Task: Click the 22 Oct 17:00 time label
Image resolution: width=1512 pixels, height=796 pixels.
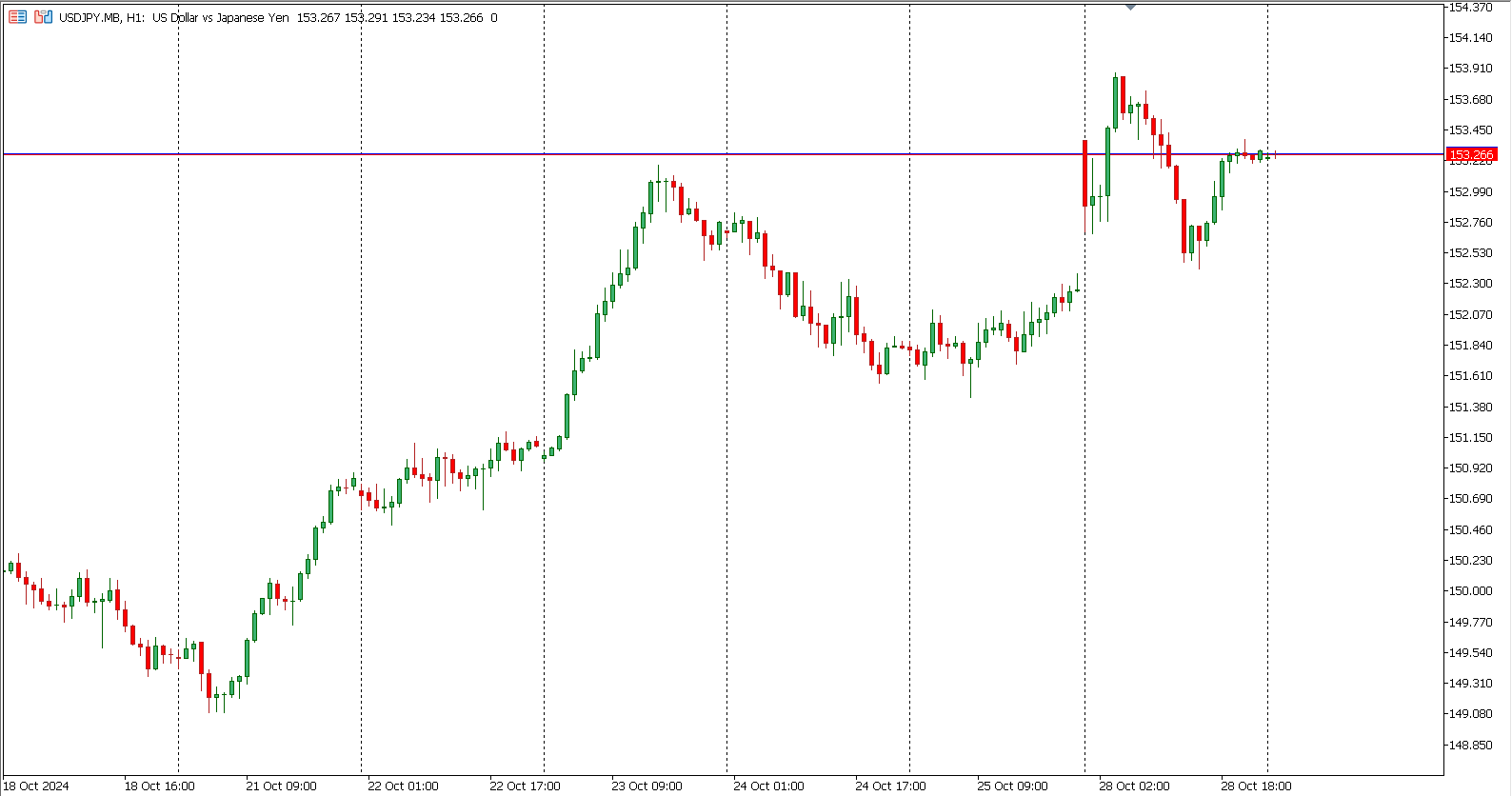Action: pos(526,786)
